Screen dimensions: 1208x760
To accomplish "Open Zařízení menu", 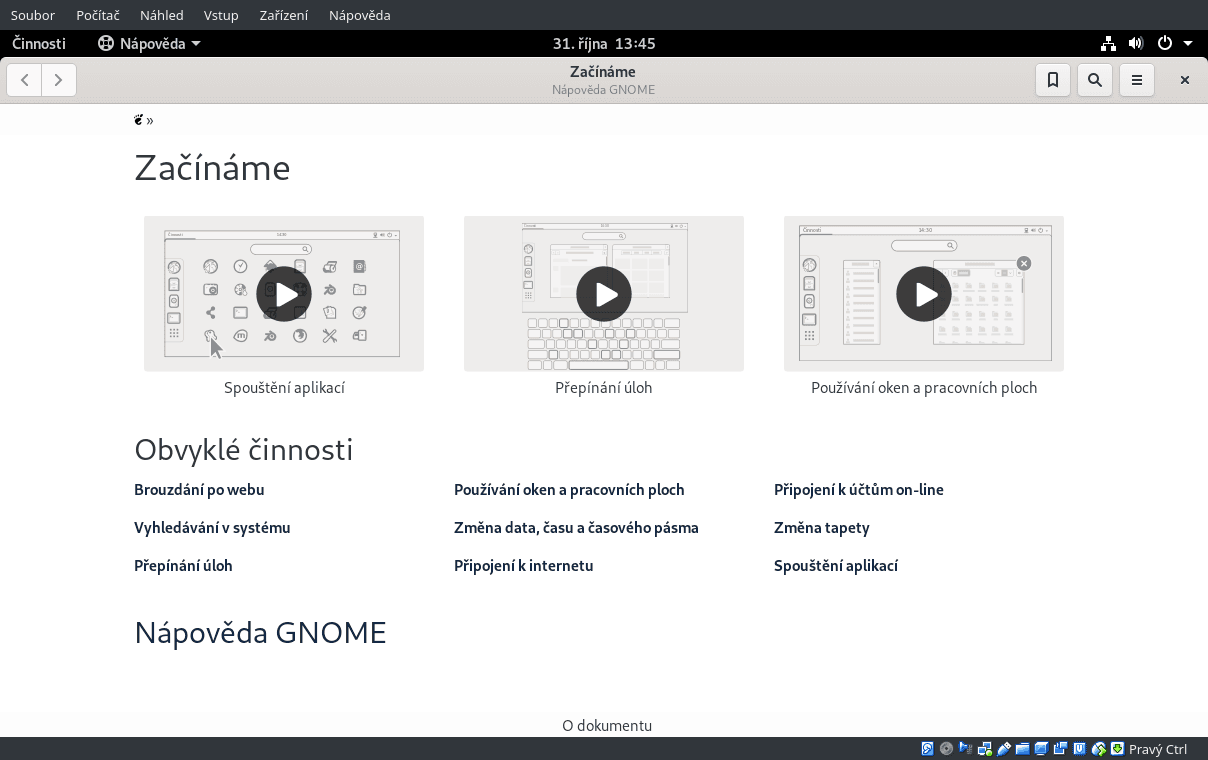I will (284, 15).
